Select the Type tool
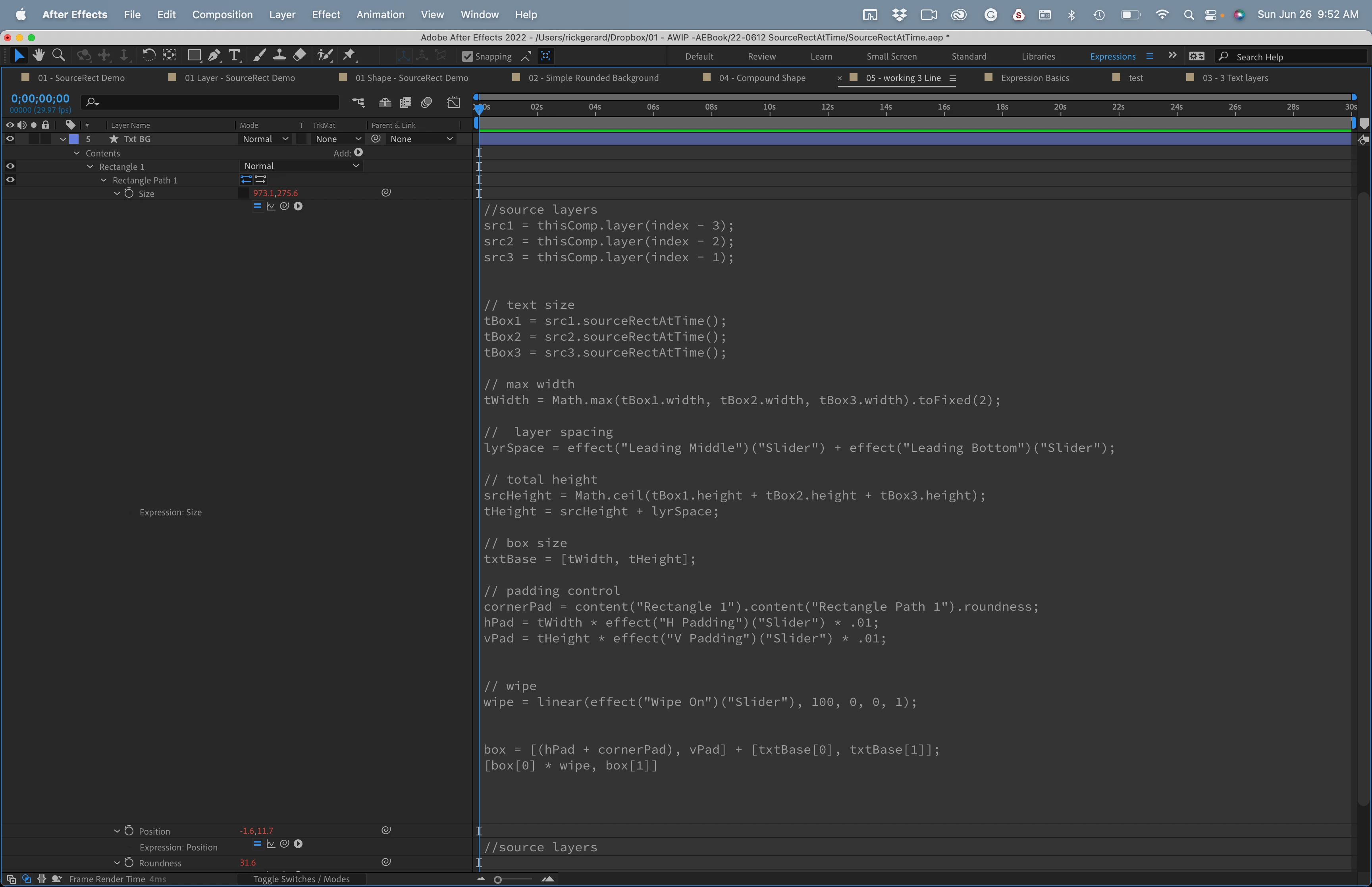 tap(234, 55)
